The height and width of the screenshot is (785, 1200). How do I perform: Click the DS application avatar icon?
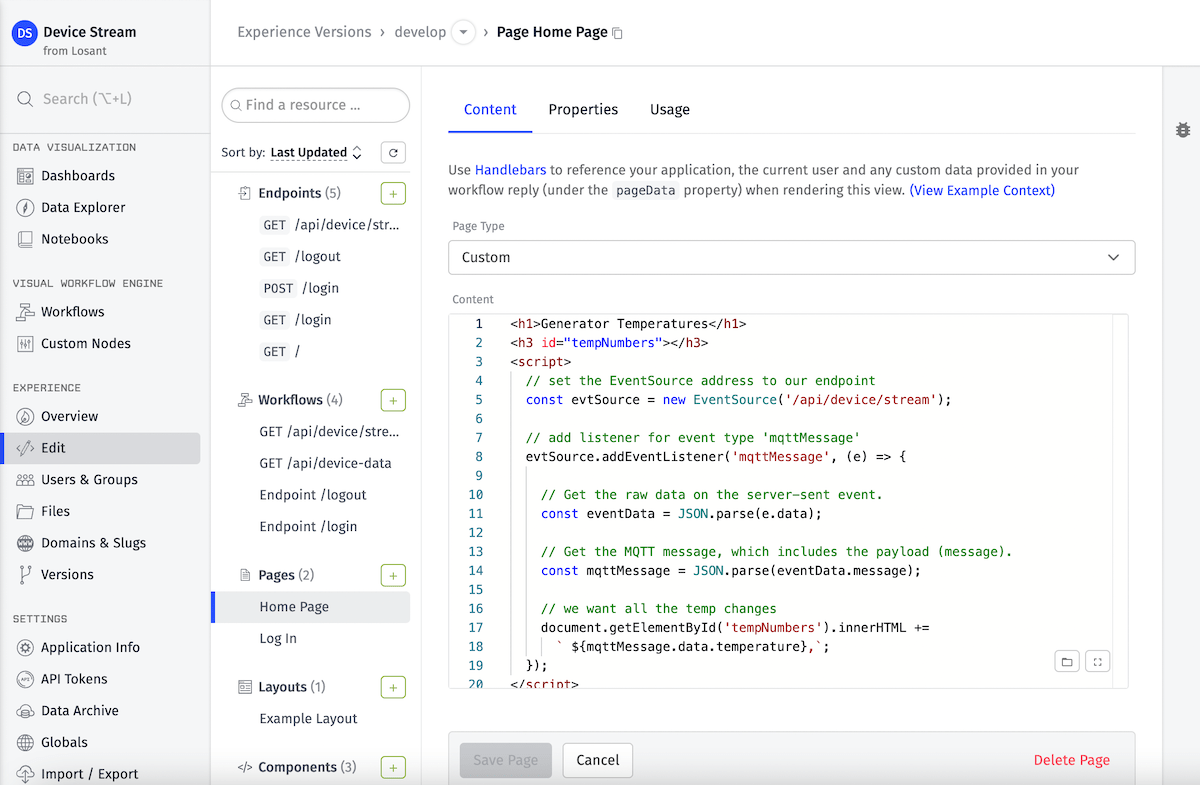[x=24, y=32]
